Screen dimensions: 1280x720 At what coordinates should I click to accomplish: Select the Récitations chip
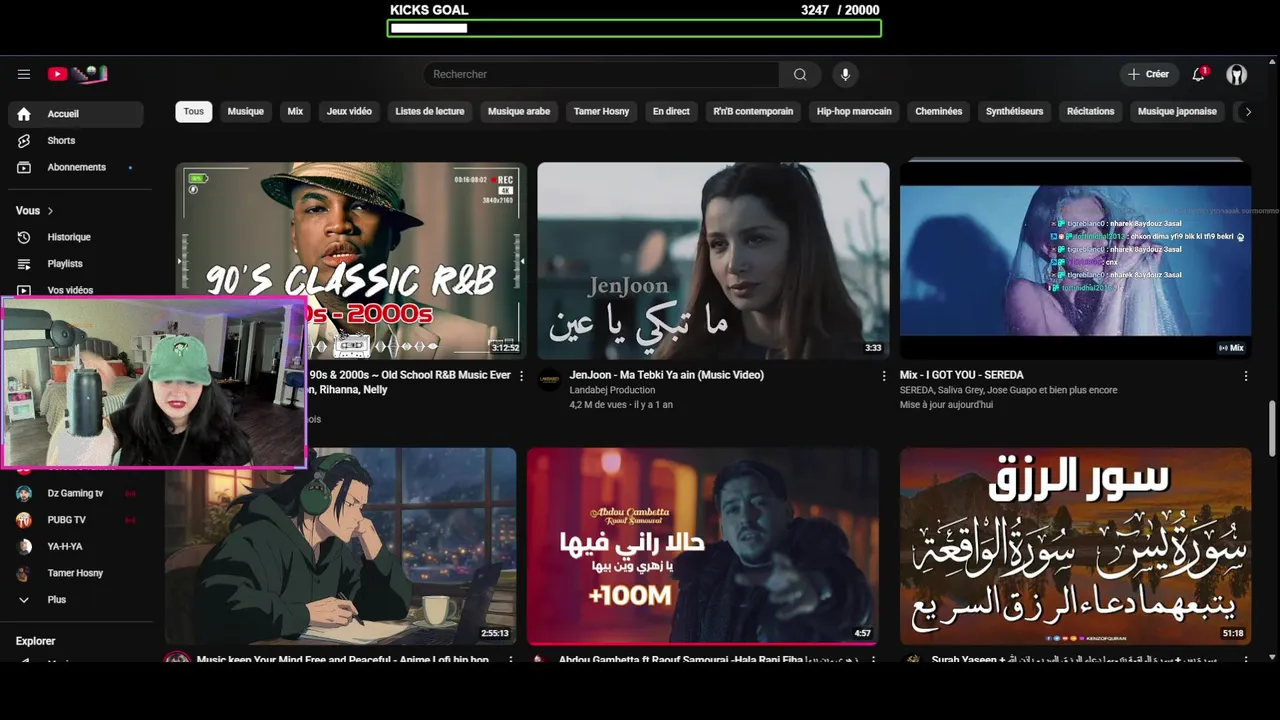[x=1090, y=112]
